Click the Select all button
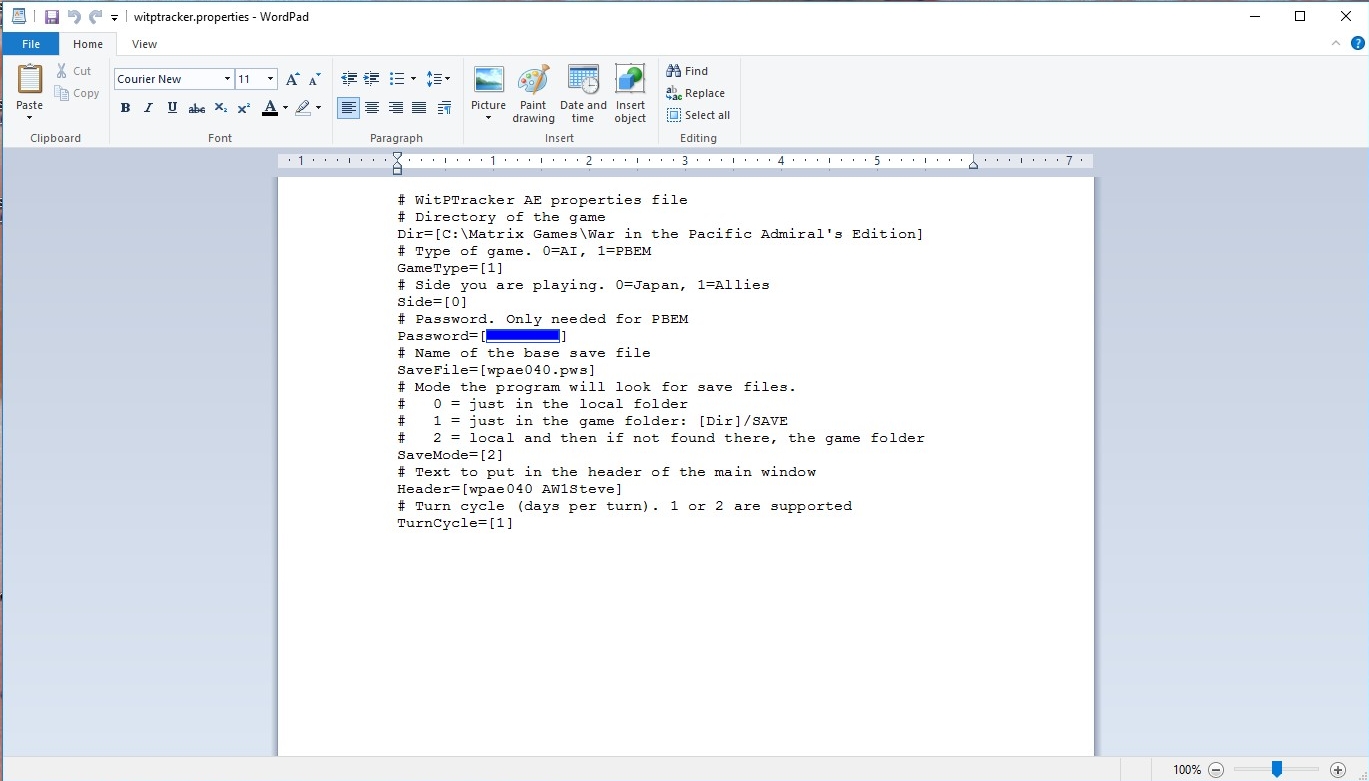 point(699,115)
